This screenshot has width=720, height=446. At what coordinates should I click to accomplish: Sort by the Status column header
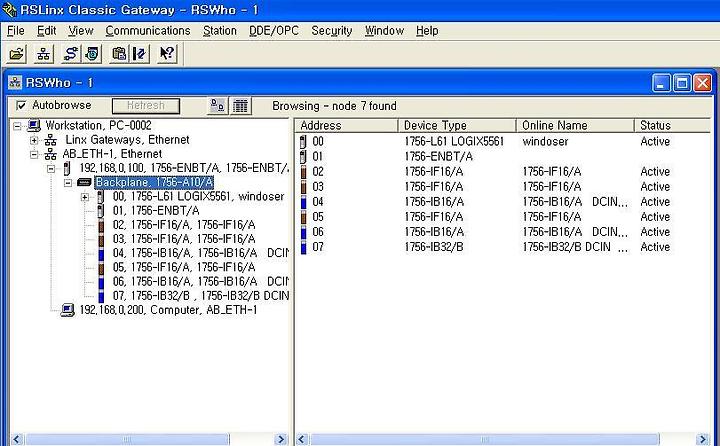click(673, 125)
